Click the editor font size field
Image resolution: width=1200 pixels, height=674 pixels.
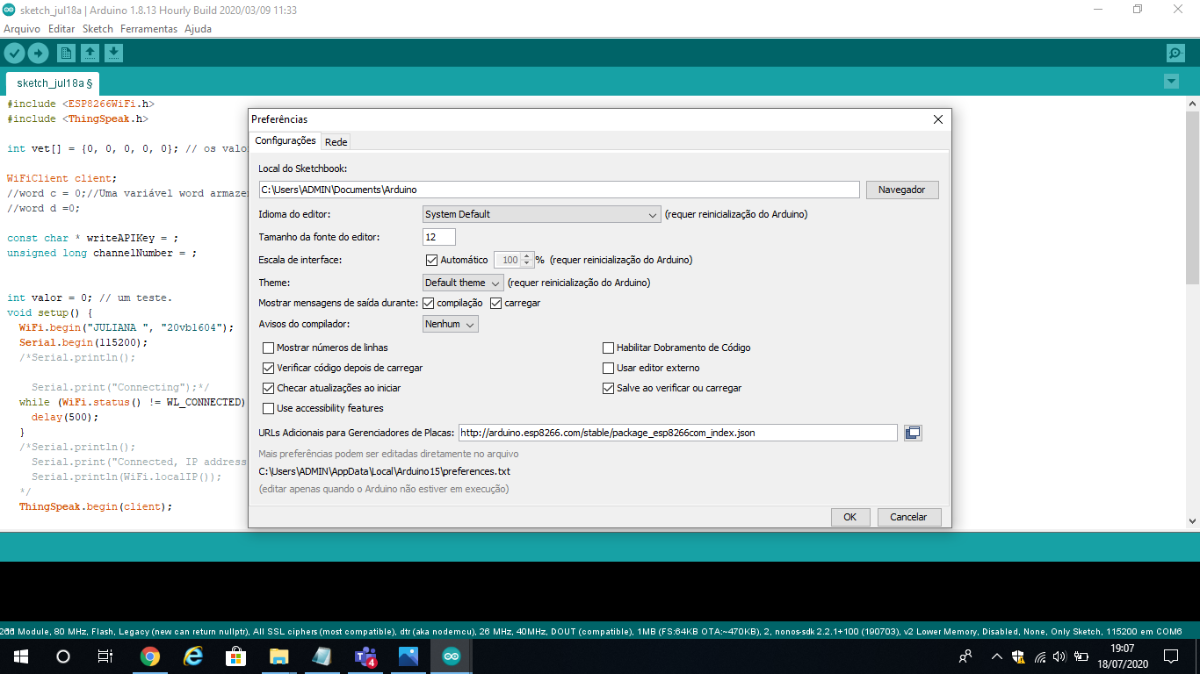click(439, 237)
